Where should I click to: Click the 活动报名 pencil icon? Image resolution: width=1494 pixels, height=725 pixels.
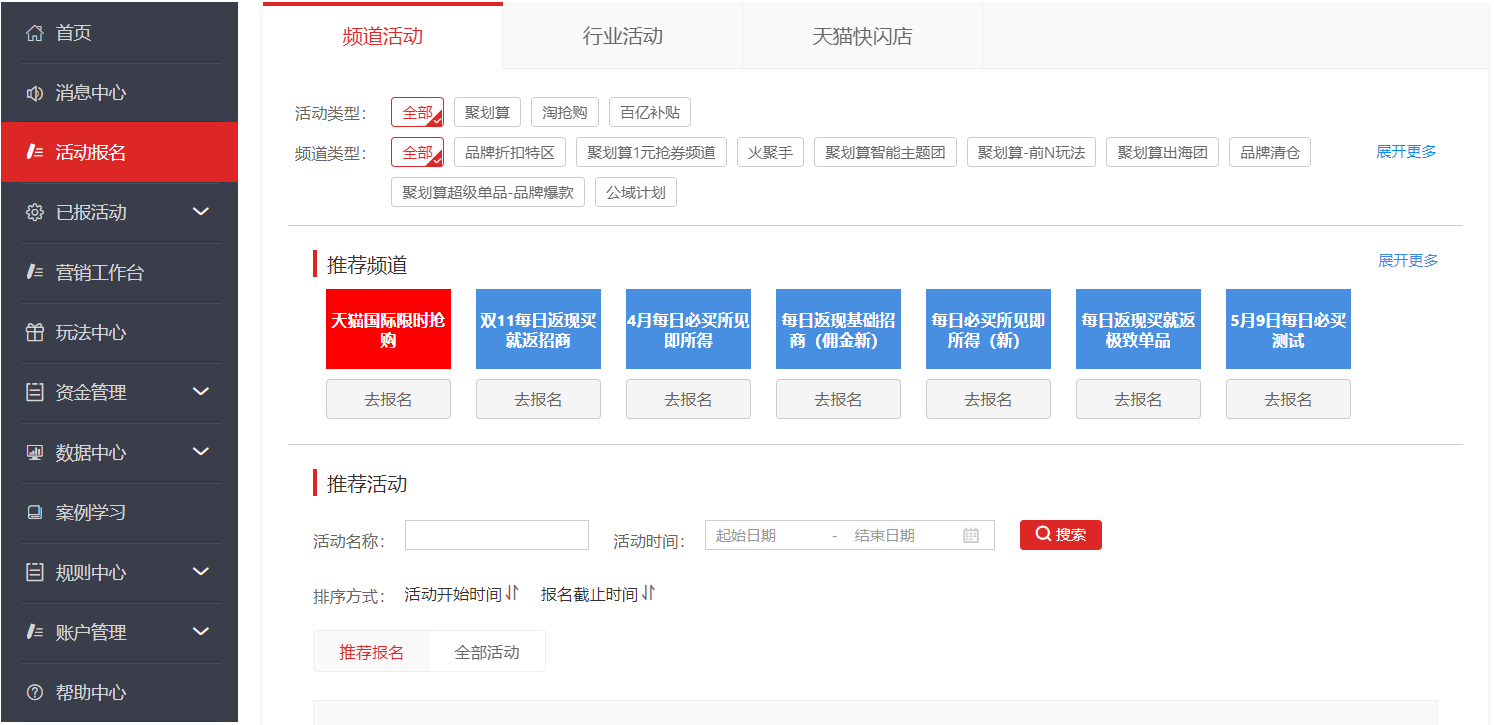(36, 152)
